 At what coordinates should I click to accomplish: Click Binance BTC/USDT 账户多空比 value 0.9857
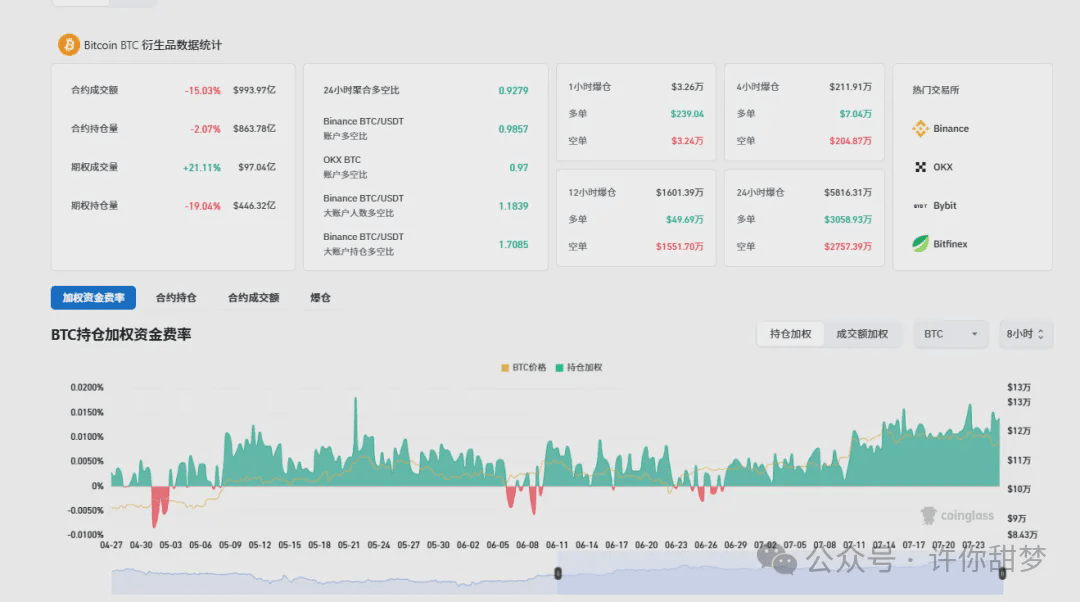tap(513, 129)
